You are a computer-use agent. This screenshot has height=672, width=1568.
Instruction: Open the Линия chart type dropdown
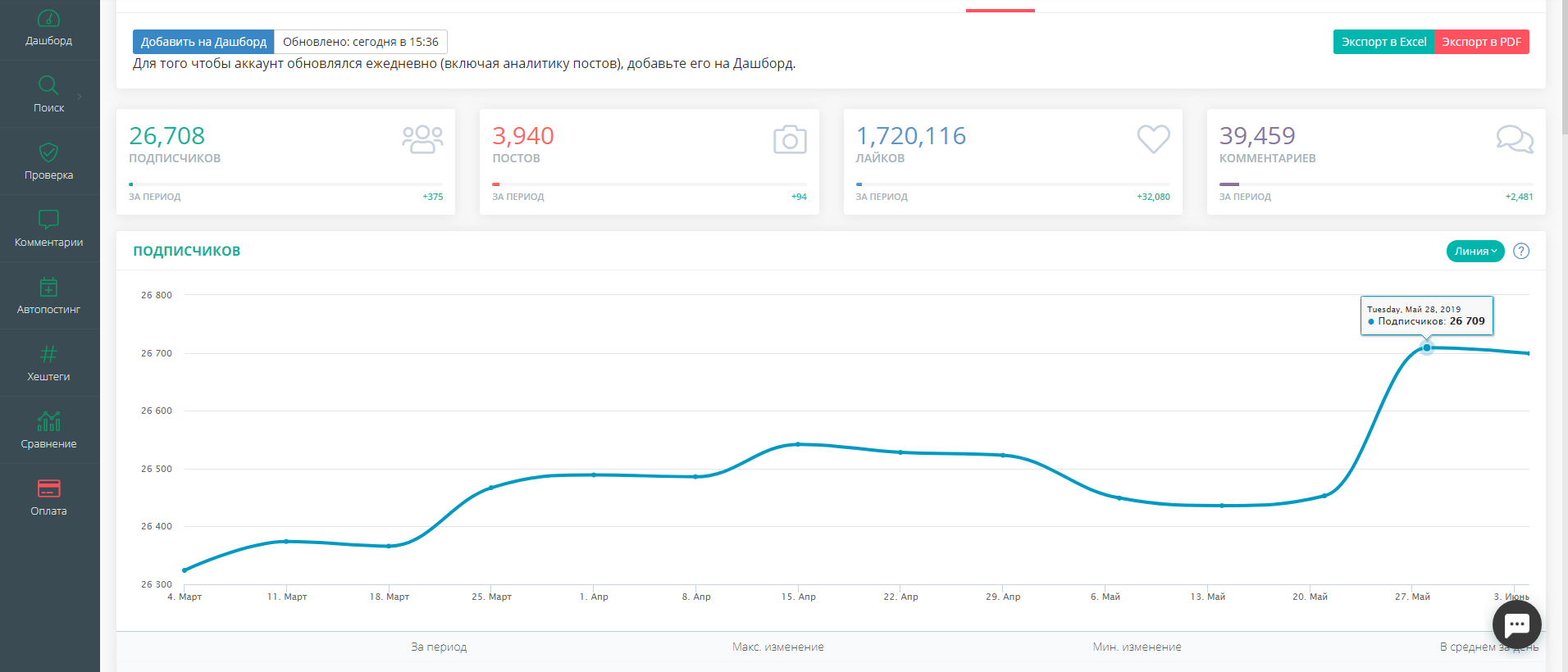(x=1475, y=252)
